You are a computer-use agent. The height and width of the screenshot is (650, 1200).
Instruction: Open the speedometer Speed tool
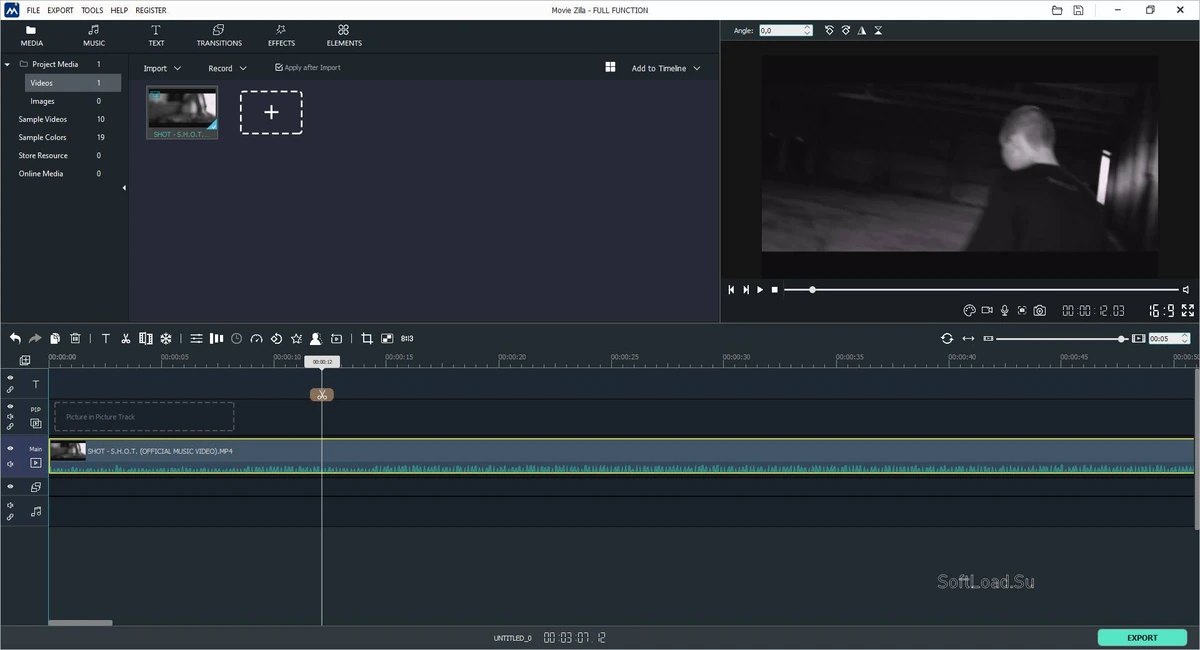click(x=256, y=338)
